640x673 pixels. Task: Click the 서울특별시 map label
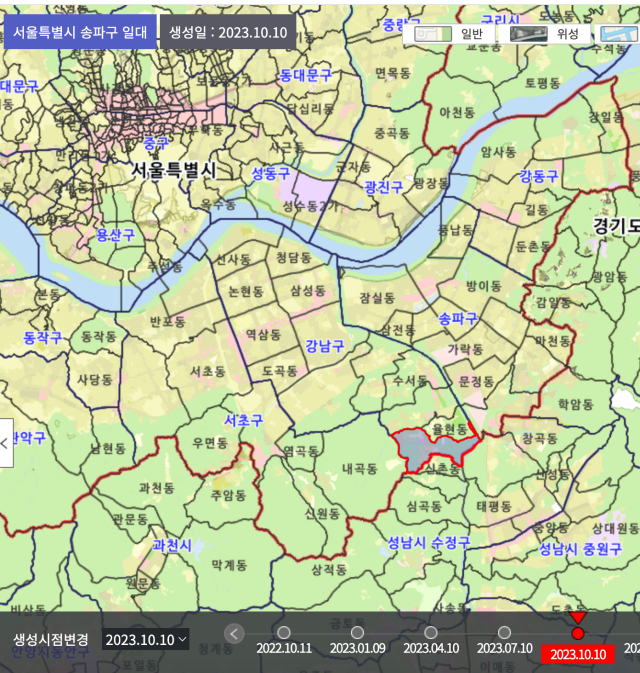pos(173,170)
